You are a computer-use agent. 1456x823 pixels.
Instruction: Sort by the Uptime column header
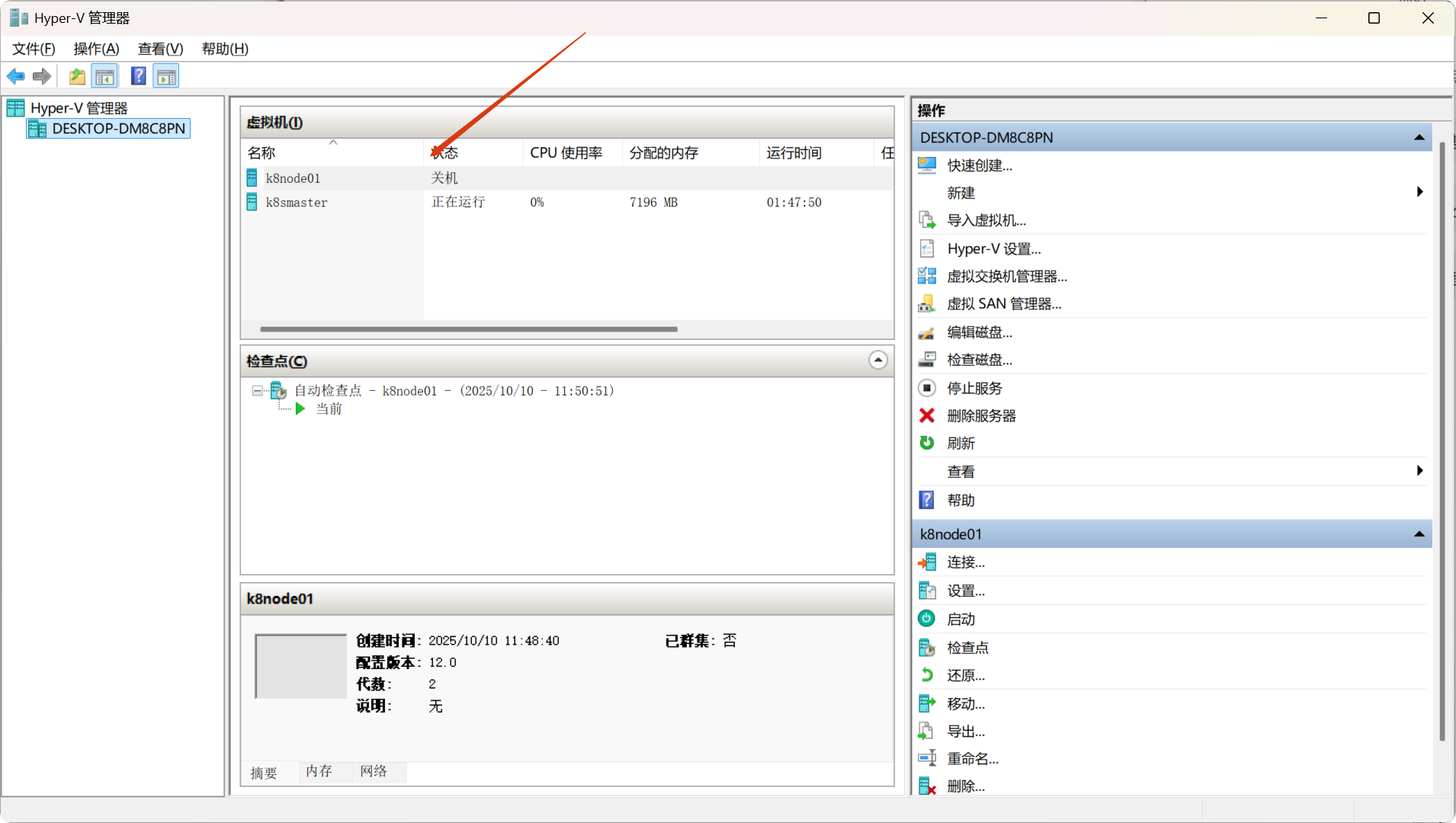tap(816, 152)
